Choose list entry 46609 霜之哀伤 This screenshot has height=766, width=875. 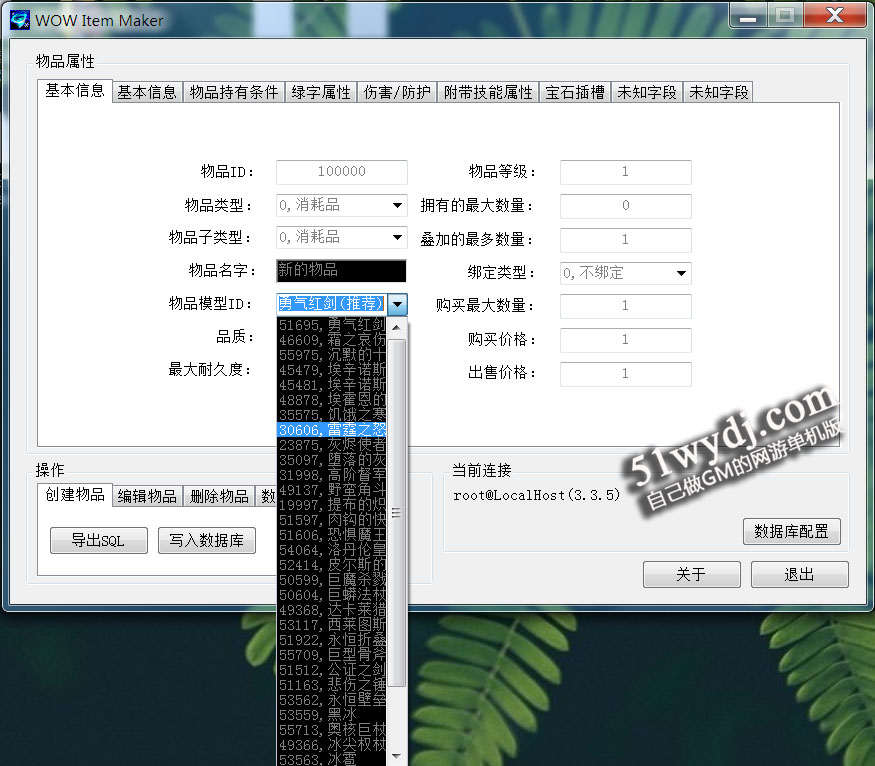click(331, 340)
